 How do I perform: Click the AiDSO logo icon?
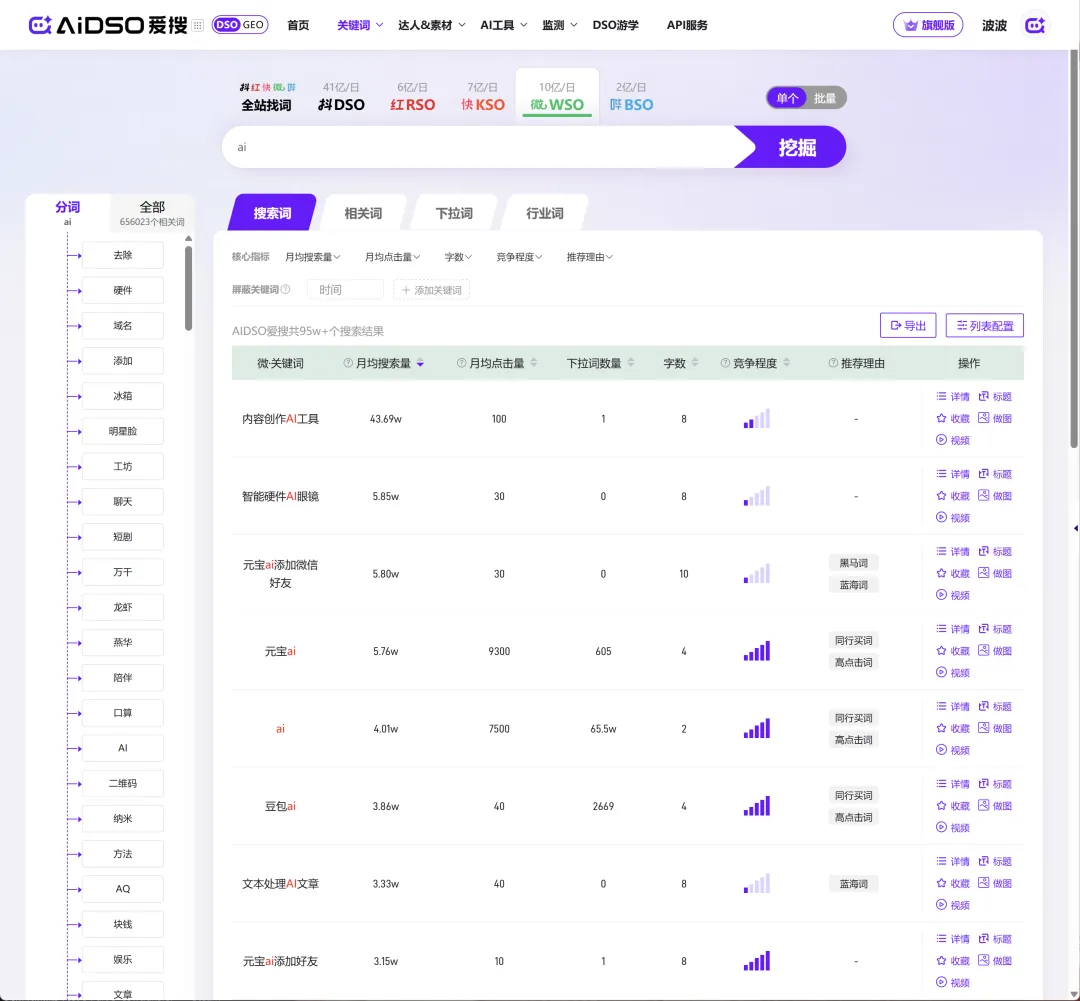coord(40,25)
